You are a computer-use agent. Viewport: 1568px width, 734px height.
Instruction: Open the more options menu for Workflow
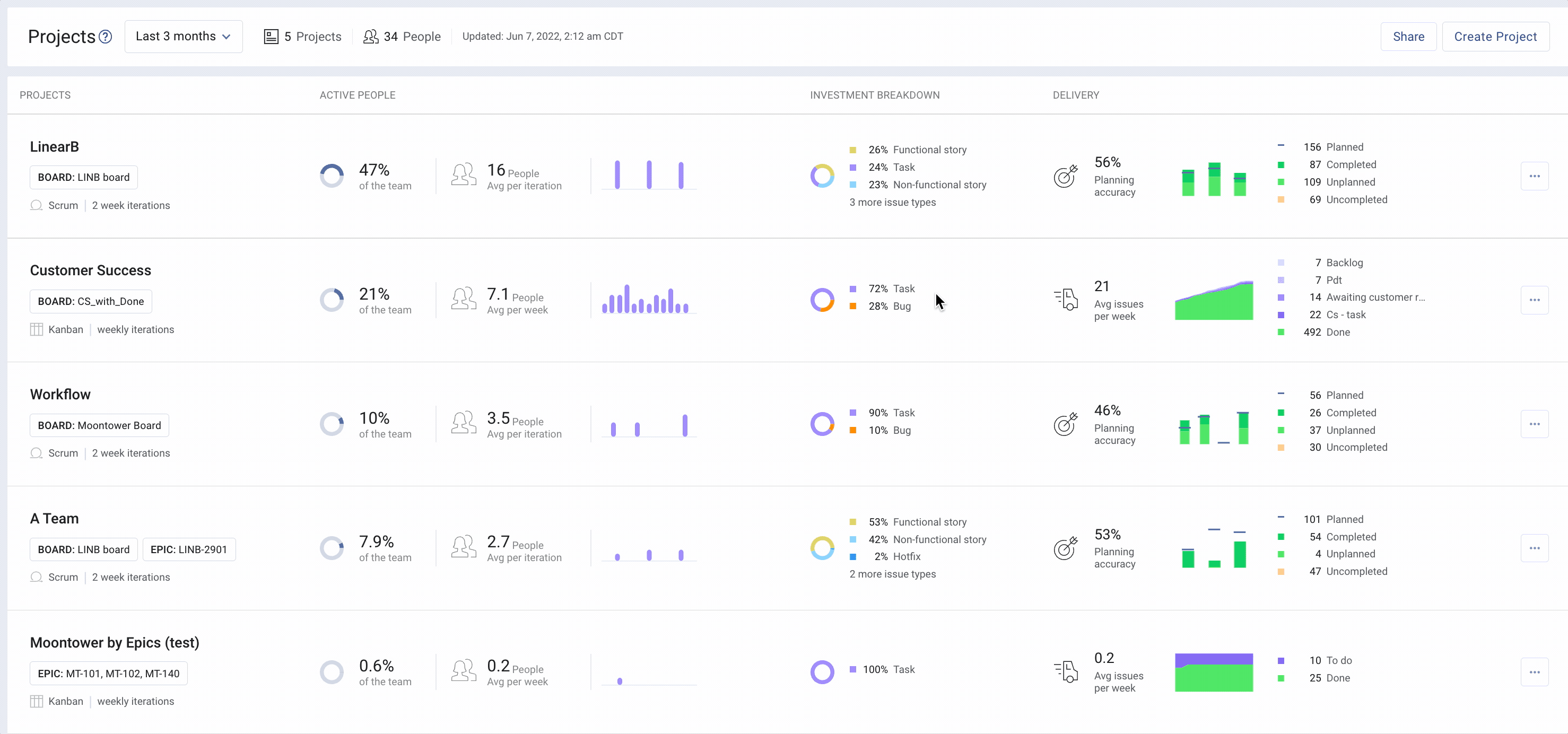pyautogui.click(x=1534, y=424)
